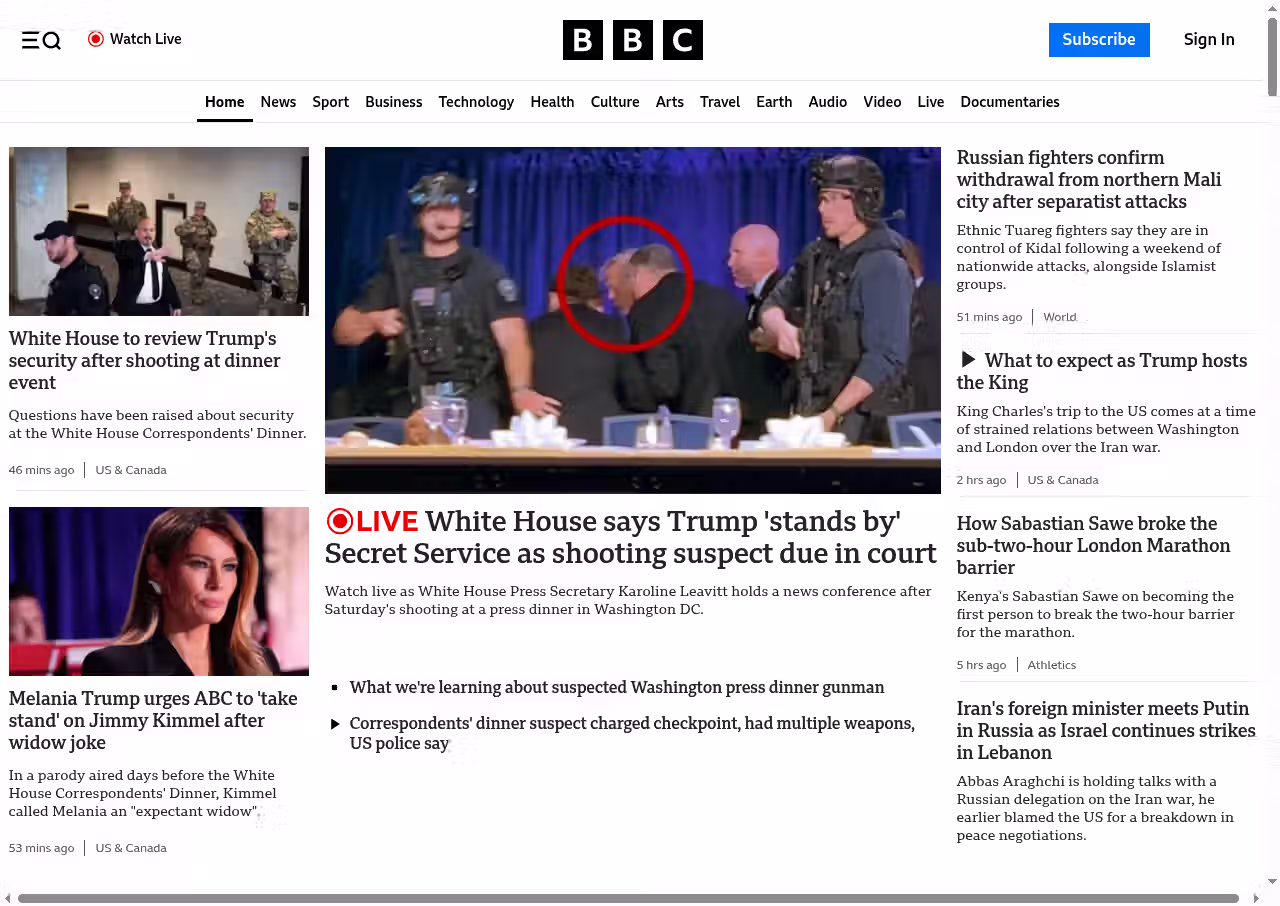Click the red Watch Live icon
The height and width of the screenshot is (906, 1280).
point(96,39)
